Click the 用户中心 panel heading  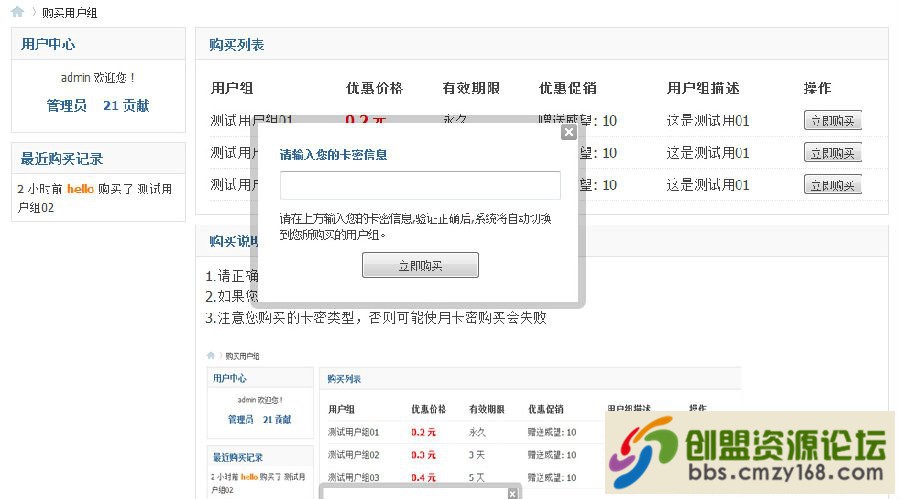point(48,44)
